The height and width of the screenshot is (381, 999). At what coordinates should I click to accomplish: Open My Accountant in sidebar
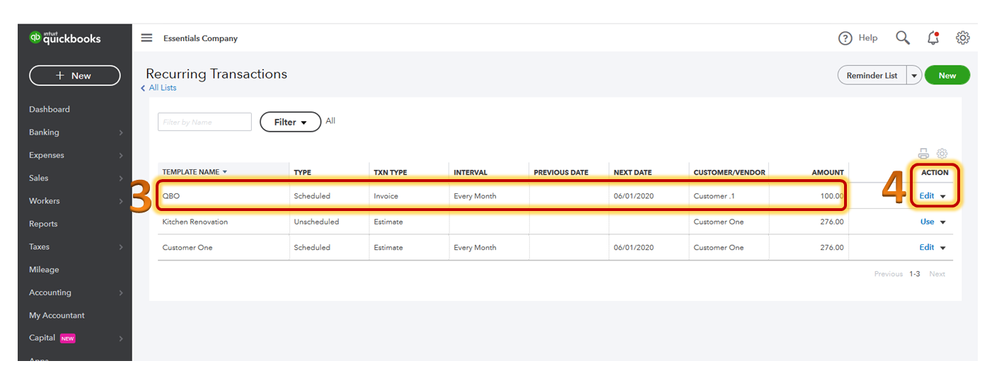click(57, 315)
